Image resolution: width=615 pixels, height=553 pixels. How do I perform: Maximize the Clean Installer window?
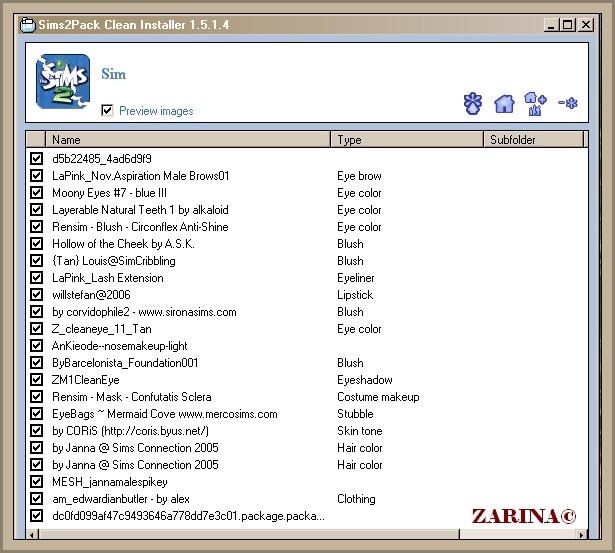pyautogui.click(x=567, y=25)
